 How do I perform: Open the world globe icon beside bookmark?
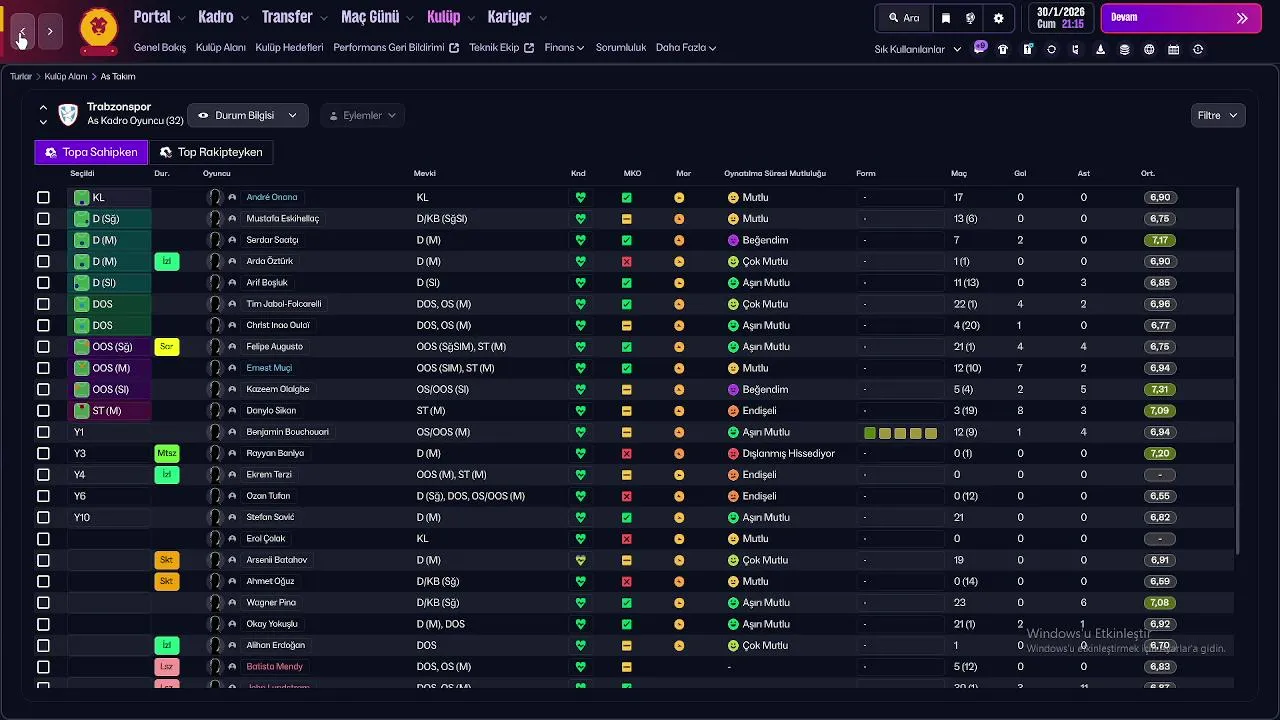coord(970,18)
